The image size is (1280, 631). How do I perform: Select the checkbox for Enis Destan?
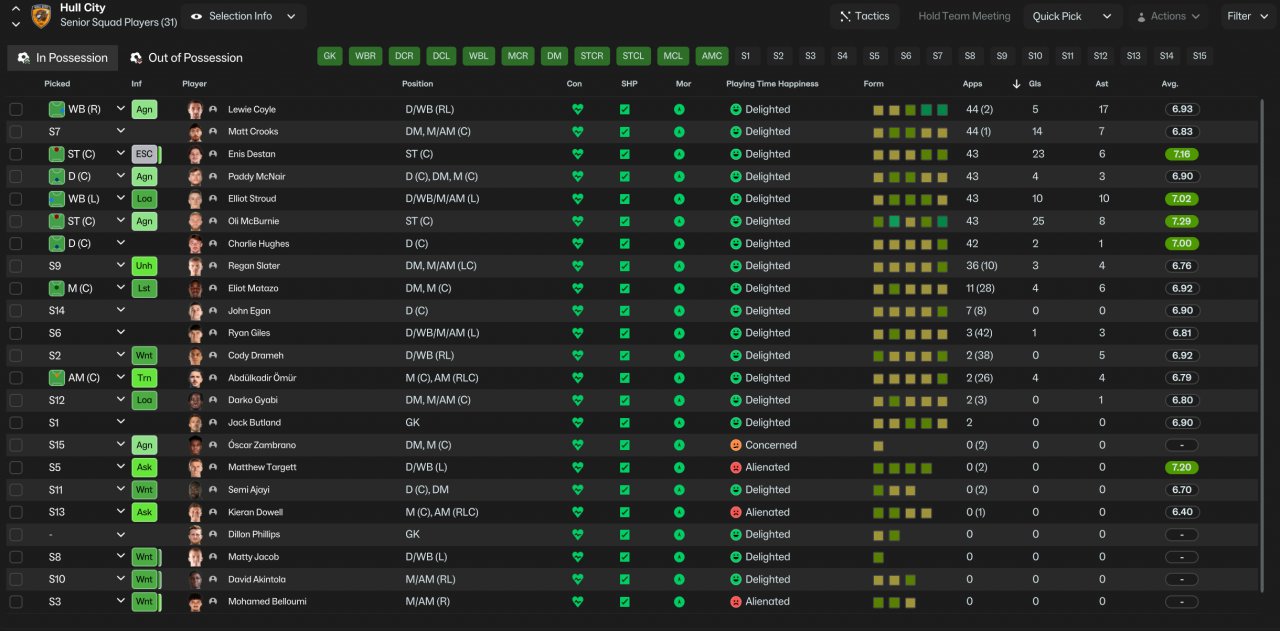tap(16, 154)
